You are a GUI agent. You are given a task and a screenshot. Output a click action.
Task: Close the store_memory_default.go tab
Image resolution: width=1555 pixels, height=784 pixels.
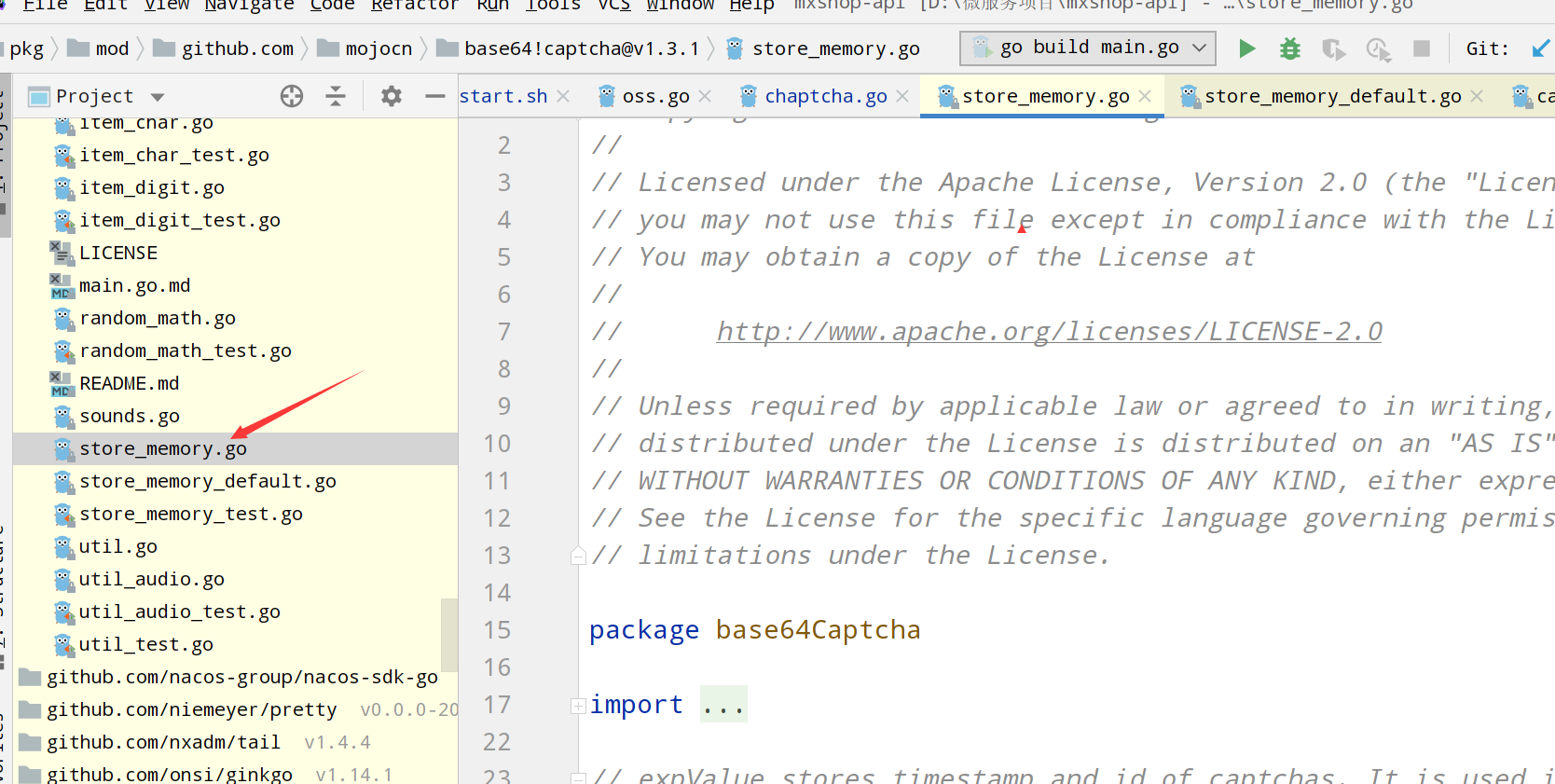click(1477, 96)
